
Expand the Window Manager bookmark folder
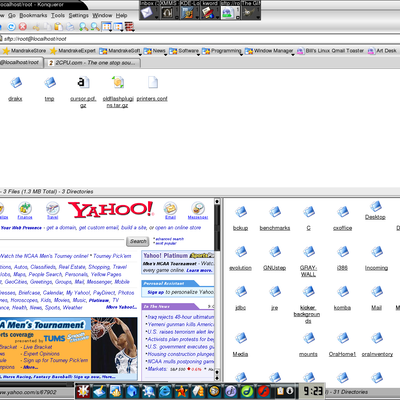pyautogui.click(x=269, y=51)
